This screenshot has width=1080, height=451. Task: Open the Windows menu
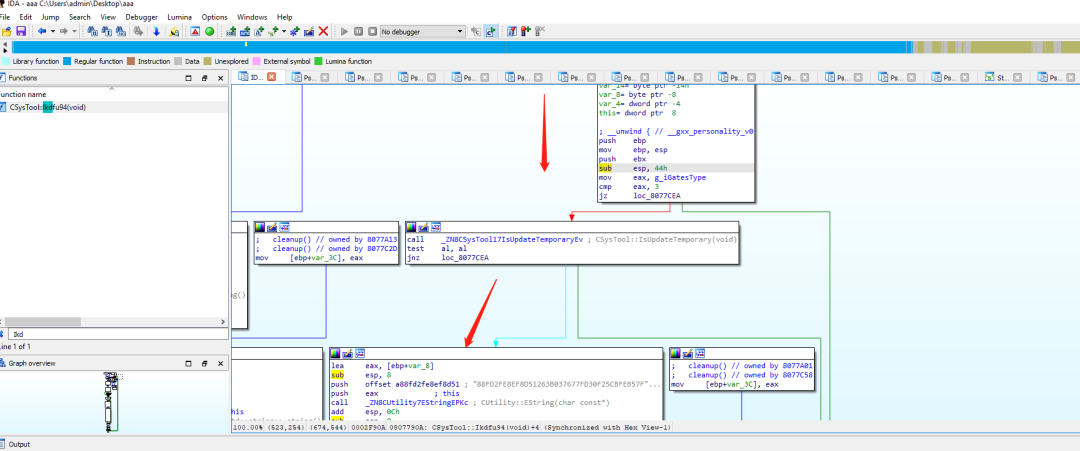click(x=252, y=17)
